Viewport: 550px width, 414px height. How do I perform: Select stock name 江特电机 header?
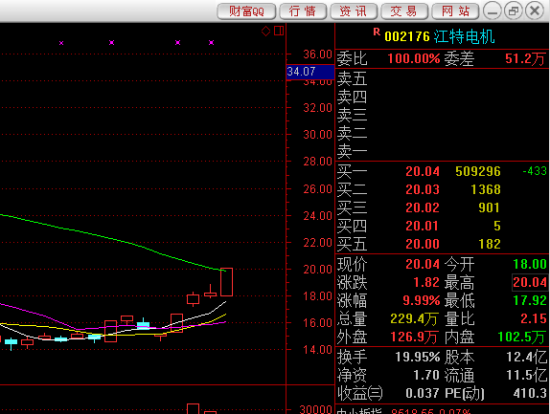click(464, 37)
